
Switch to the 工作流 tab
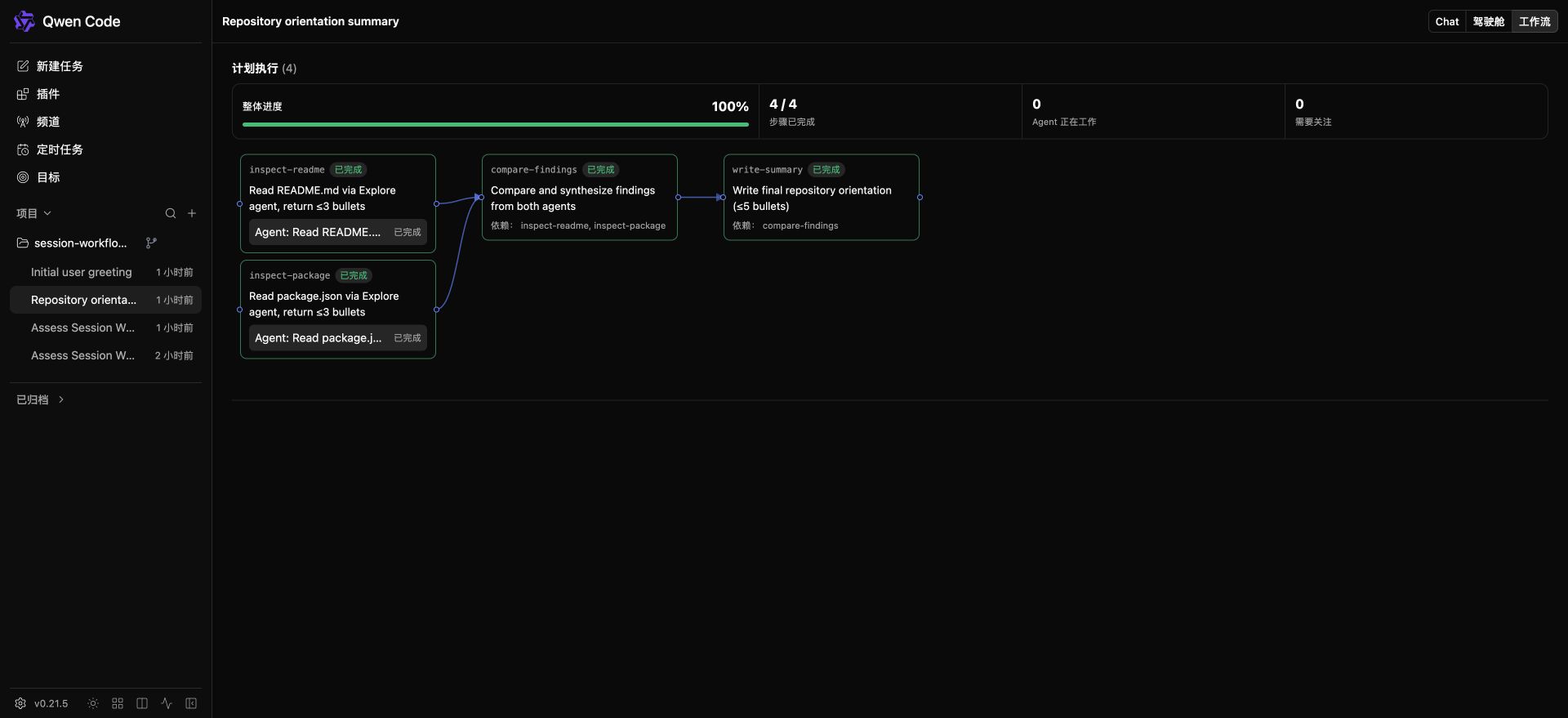point(1535,21)
